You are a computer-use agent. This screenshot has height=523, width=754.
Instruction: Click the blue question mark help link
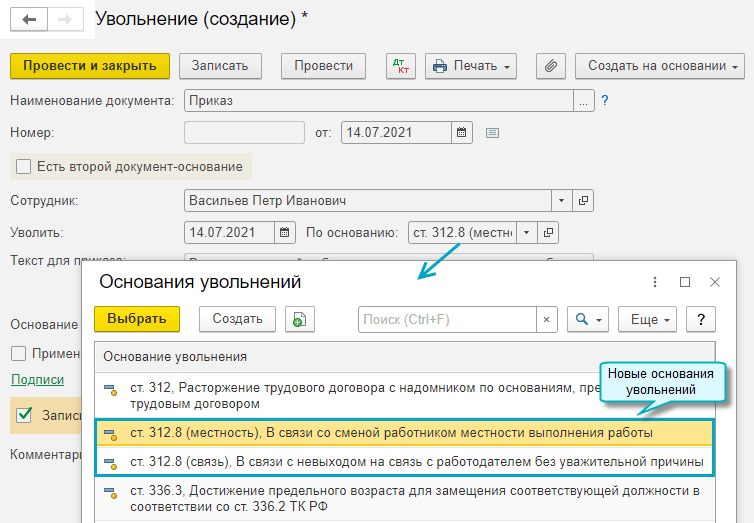pos(605,100)
